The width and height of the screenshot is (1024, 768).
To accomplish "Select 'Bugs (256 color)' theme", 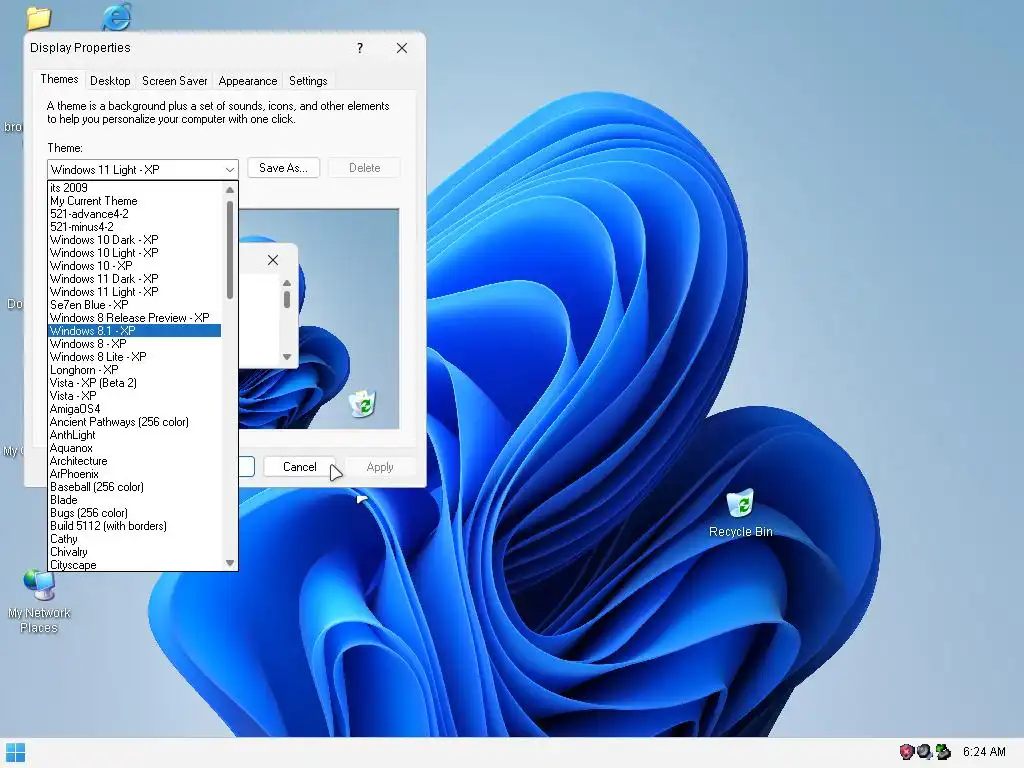I will (135, 513).
